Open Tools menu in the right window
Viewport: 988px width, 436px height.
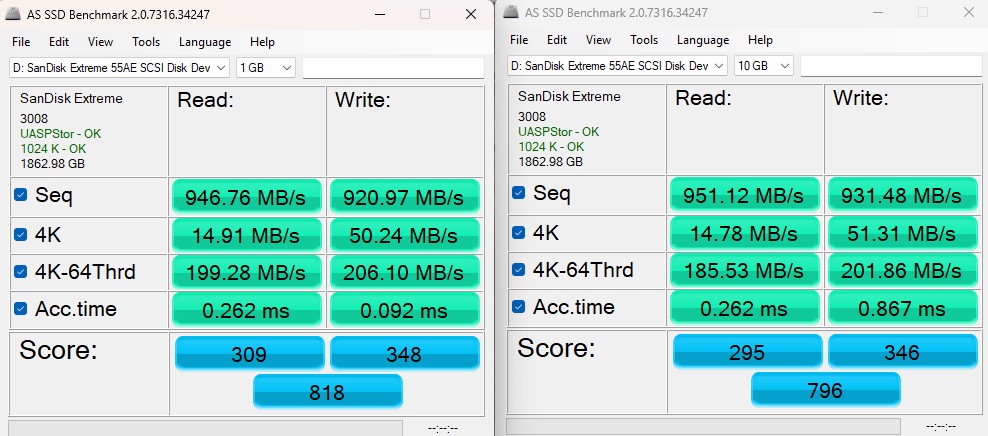pos(643,40)
